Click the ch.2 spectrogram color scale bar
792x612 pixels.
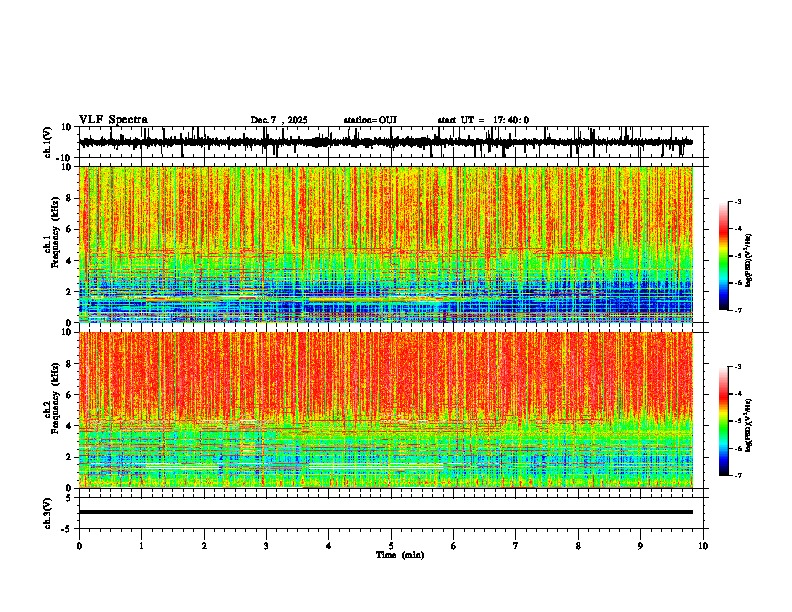coord(724,421)
